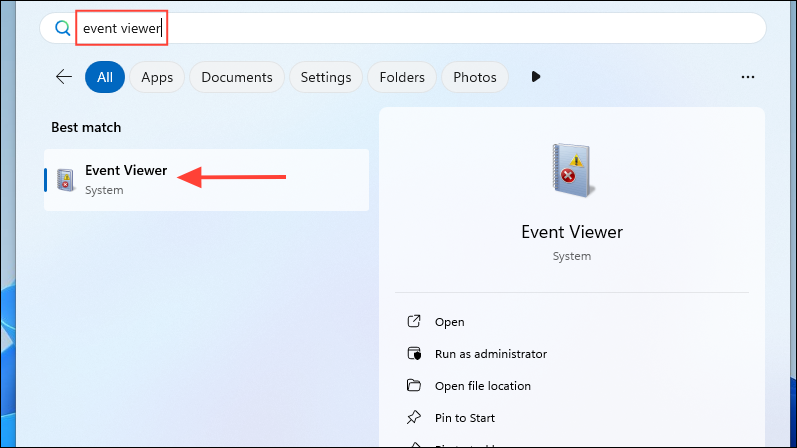Choose the Photos filter tab
797x448 pixels.
pos(475,77)
